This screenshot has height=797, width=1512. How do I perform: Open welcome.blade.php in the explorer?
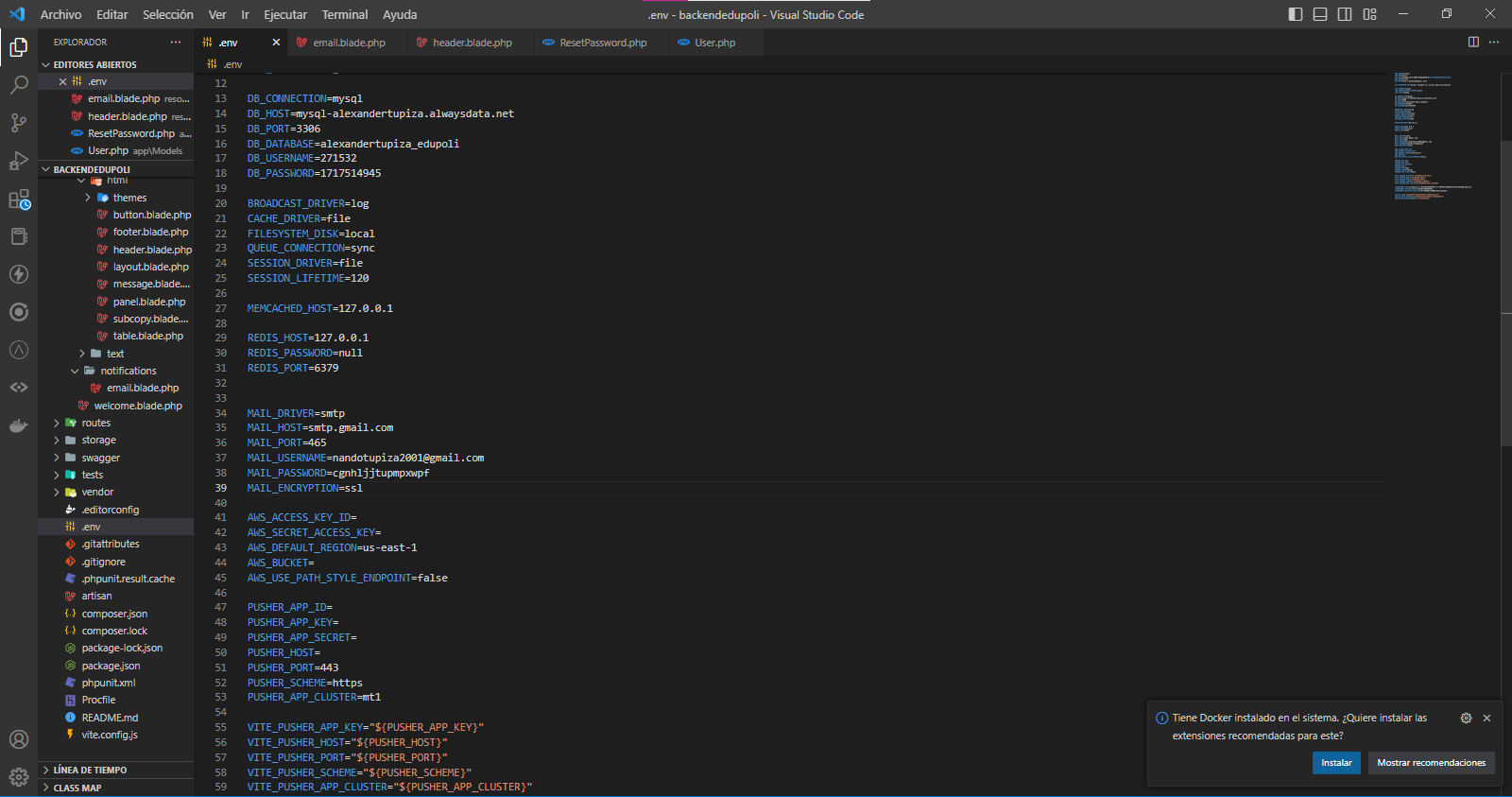click(x=138, y=406)
